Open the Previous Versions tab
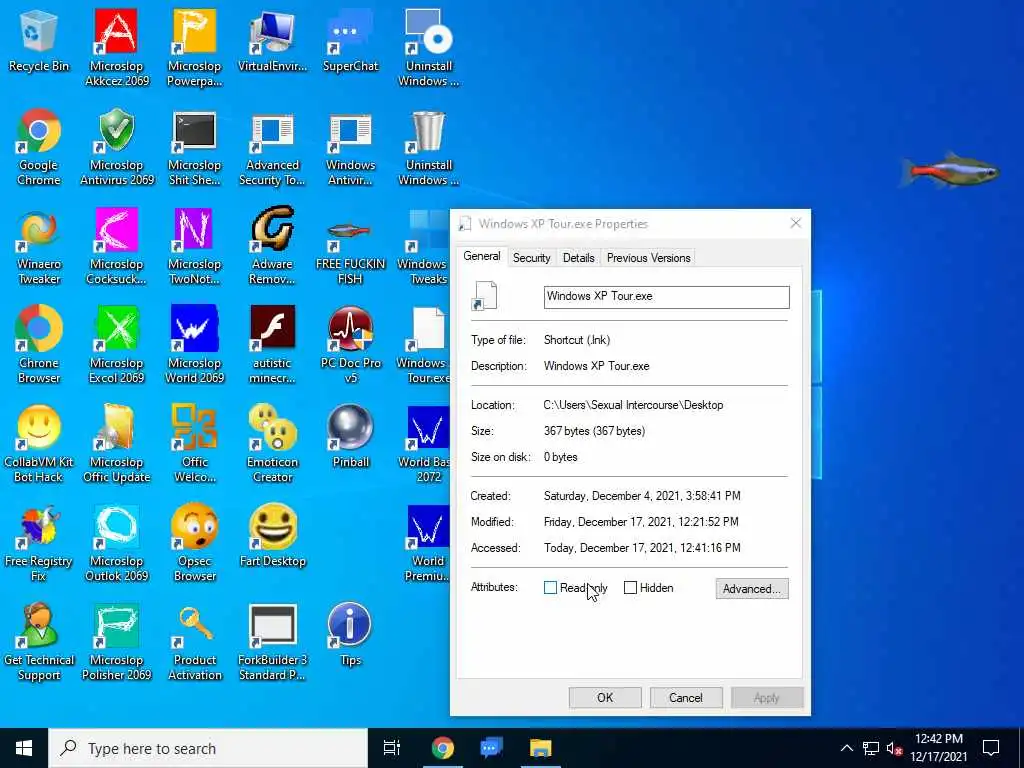 648,258
